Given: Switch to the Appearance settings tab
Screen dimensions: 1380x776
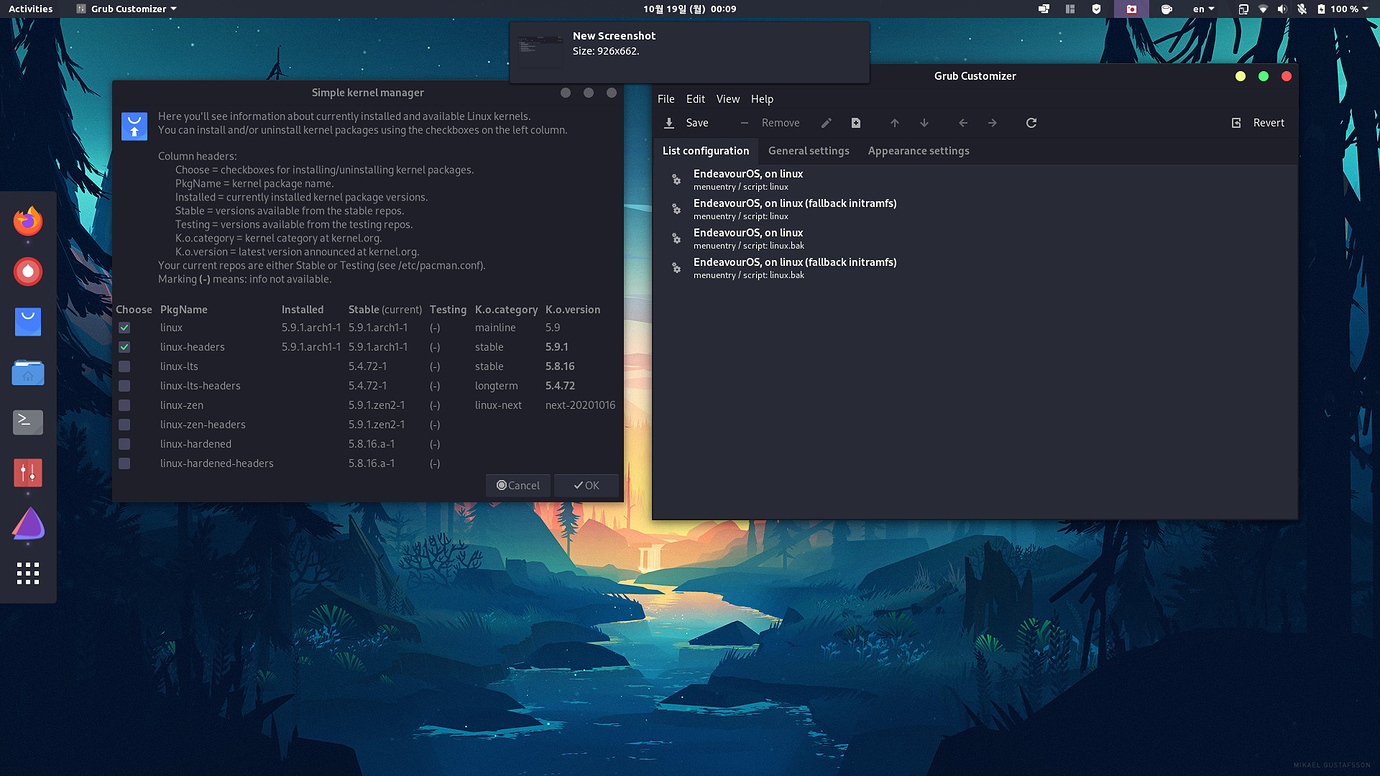Looking at the screenshot, I should coord(919,151).
